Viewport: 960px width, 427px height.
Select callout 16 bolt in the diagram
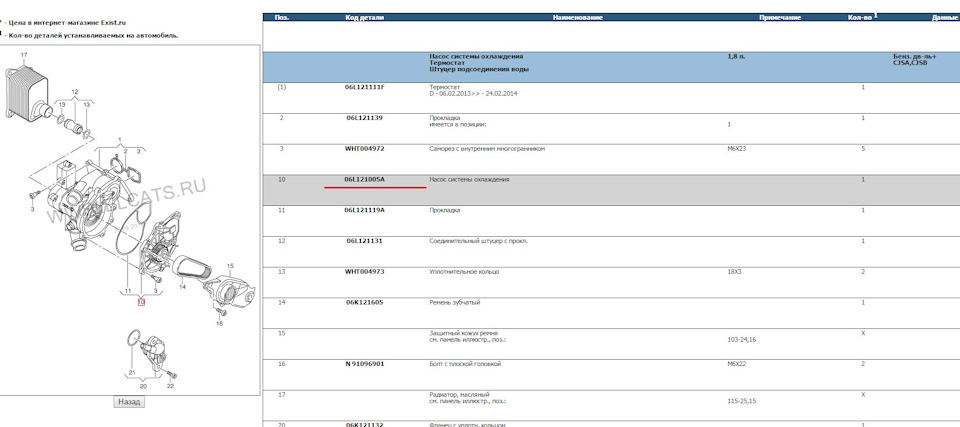point(220,323)
